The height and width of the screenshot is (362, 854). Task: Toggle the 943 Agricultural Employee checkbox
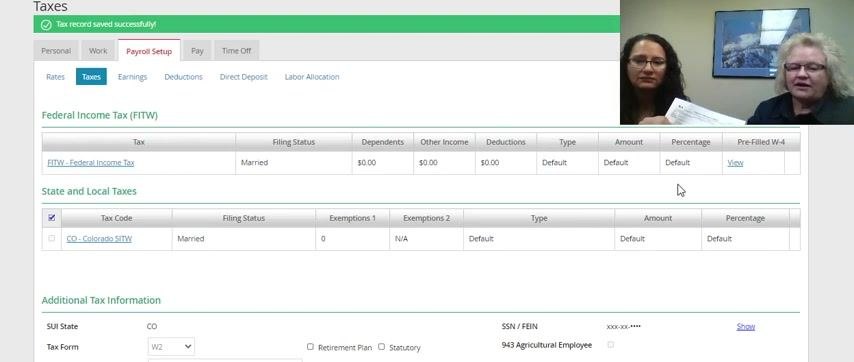[611, 345]
